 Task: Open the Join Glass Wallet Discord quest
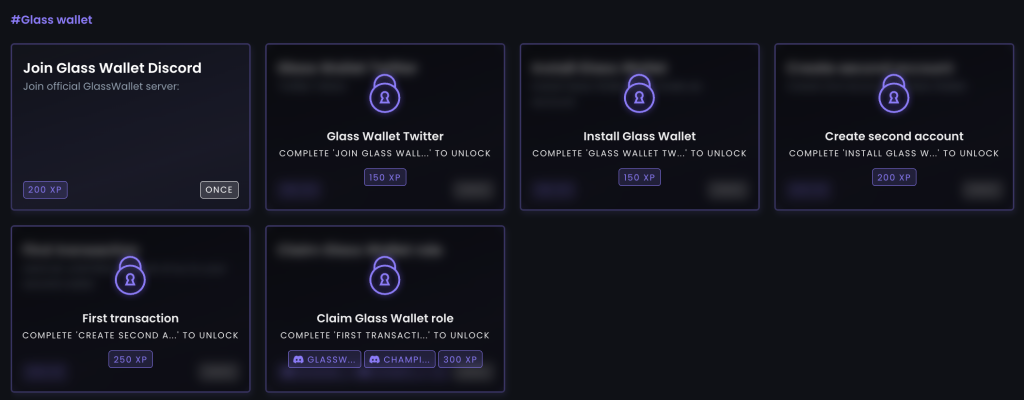click(x=131, y=127)
